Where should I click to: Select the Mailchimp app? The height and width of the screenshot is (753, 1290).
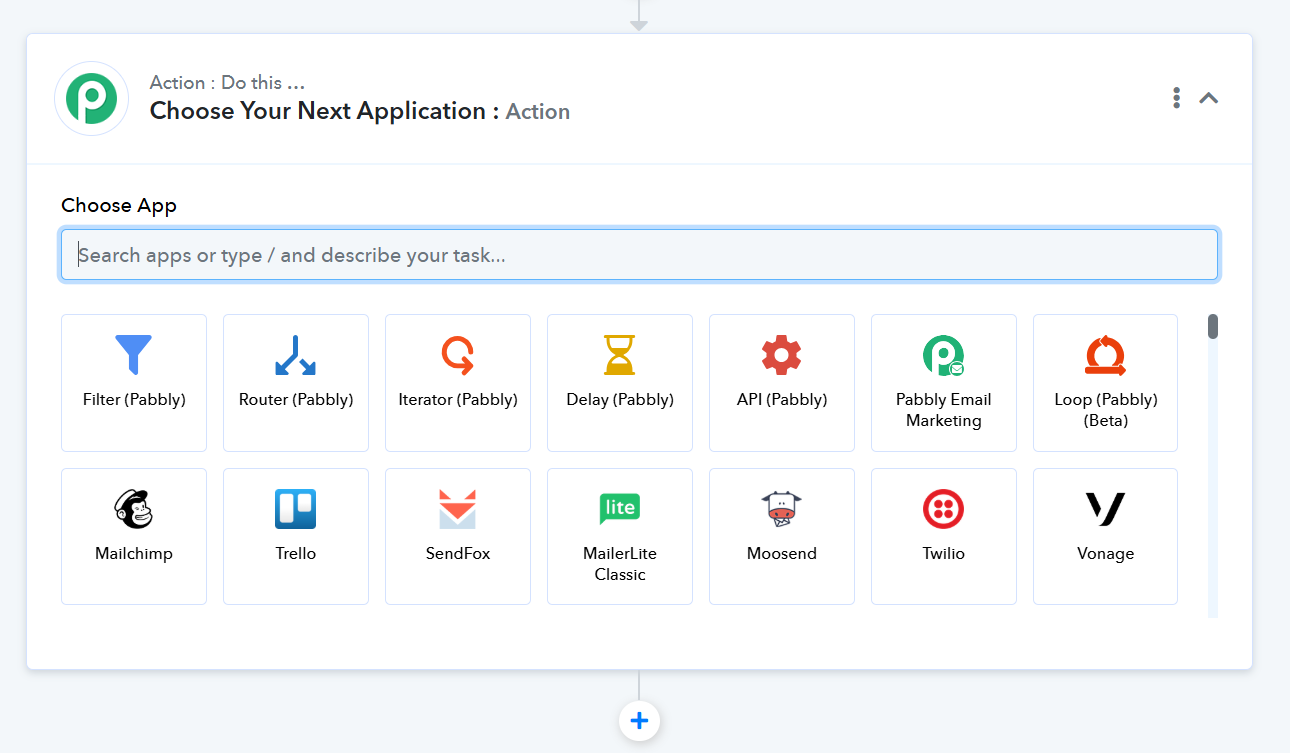point(133,536)
